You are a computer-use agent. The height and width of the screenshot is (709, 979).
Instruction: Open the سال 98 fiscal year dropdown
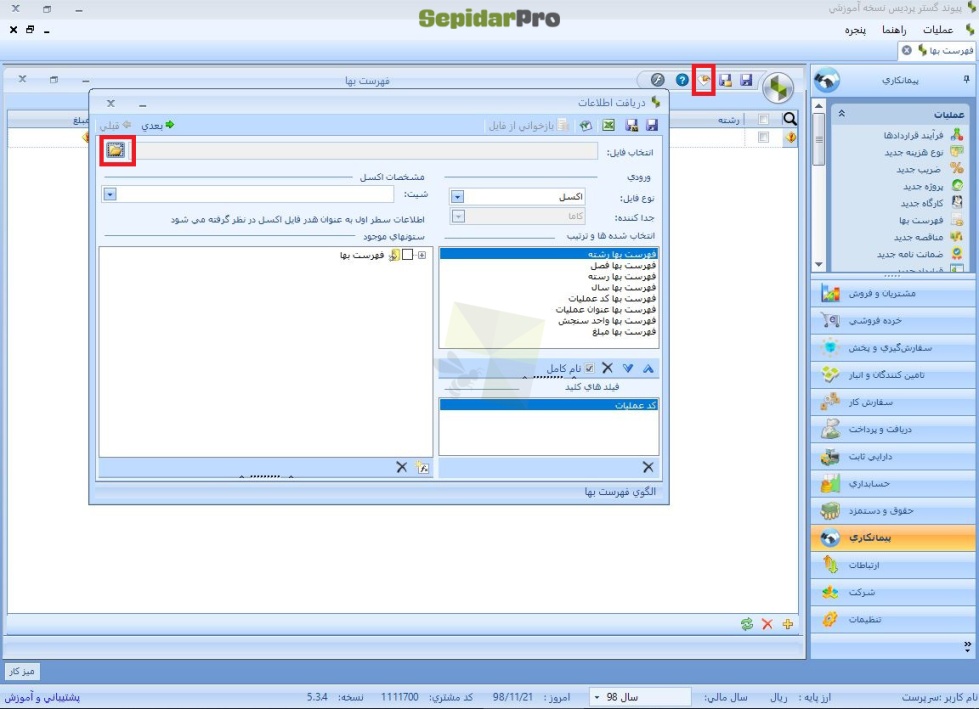[x=596, y=697]
